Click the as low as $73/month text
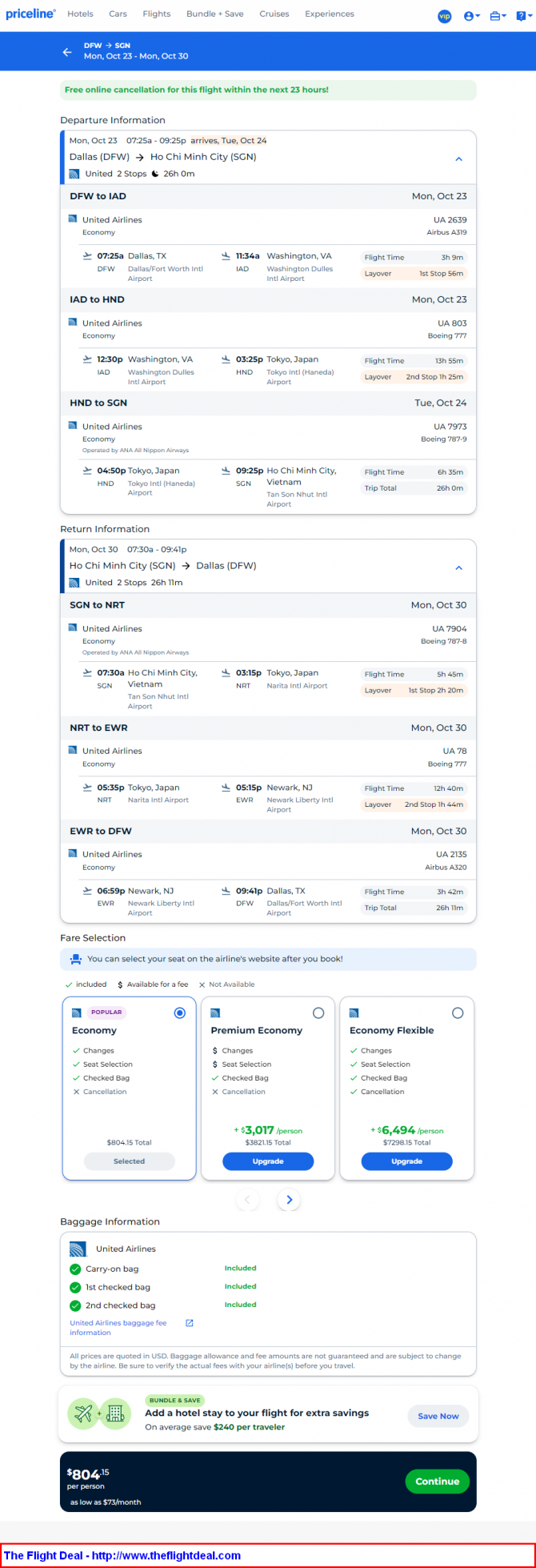Screen dimensions: 536x1568 (105, 1502)
